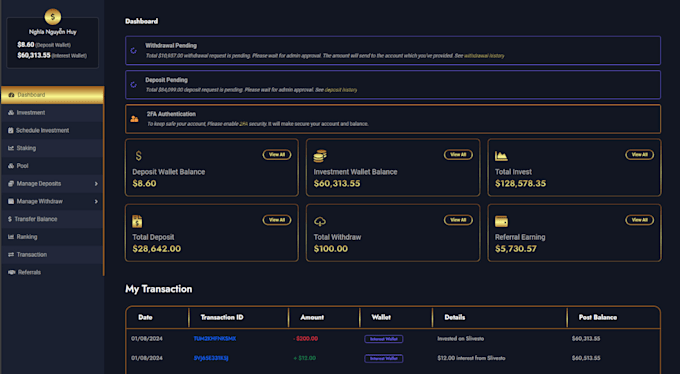The height and width of the screenshot is (374, 680).
Task: Click the invoice icon on Total Deposit card
Action: pos(137,221)
